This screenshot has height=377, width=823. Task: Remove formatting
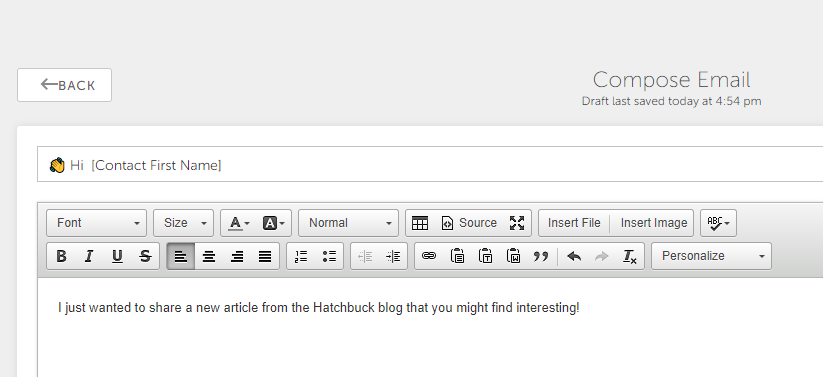(629, 256)
